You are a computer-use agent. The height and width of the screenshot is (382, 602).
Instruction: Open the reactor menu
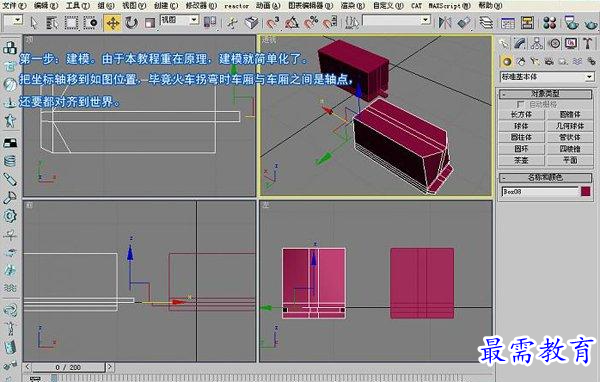[x=236, y=6]
